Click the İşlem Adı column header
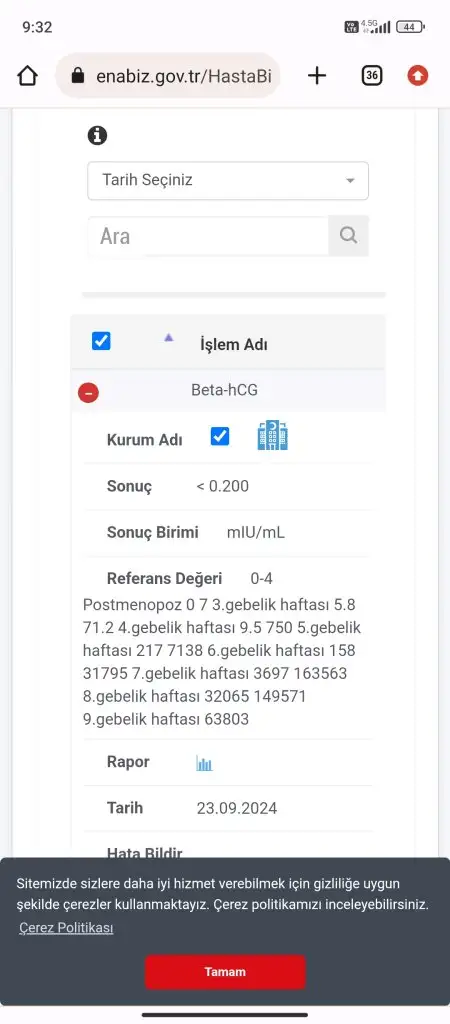The height and width of the screenshot is (1024, 450). (x=234, y=345)
